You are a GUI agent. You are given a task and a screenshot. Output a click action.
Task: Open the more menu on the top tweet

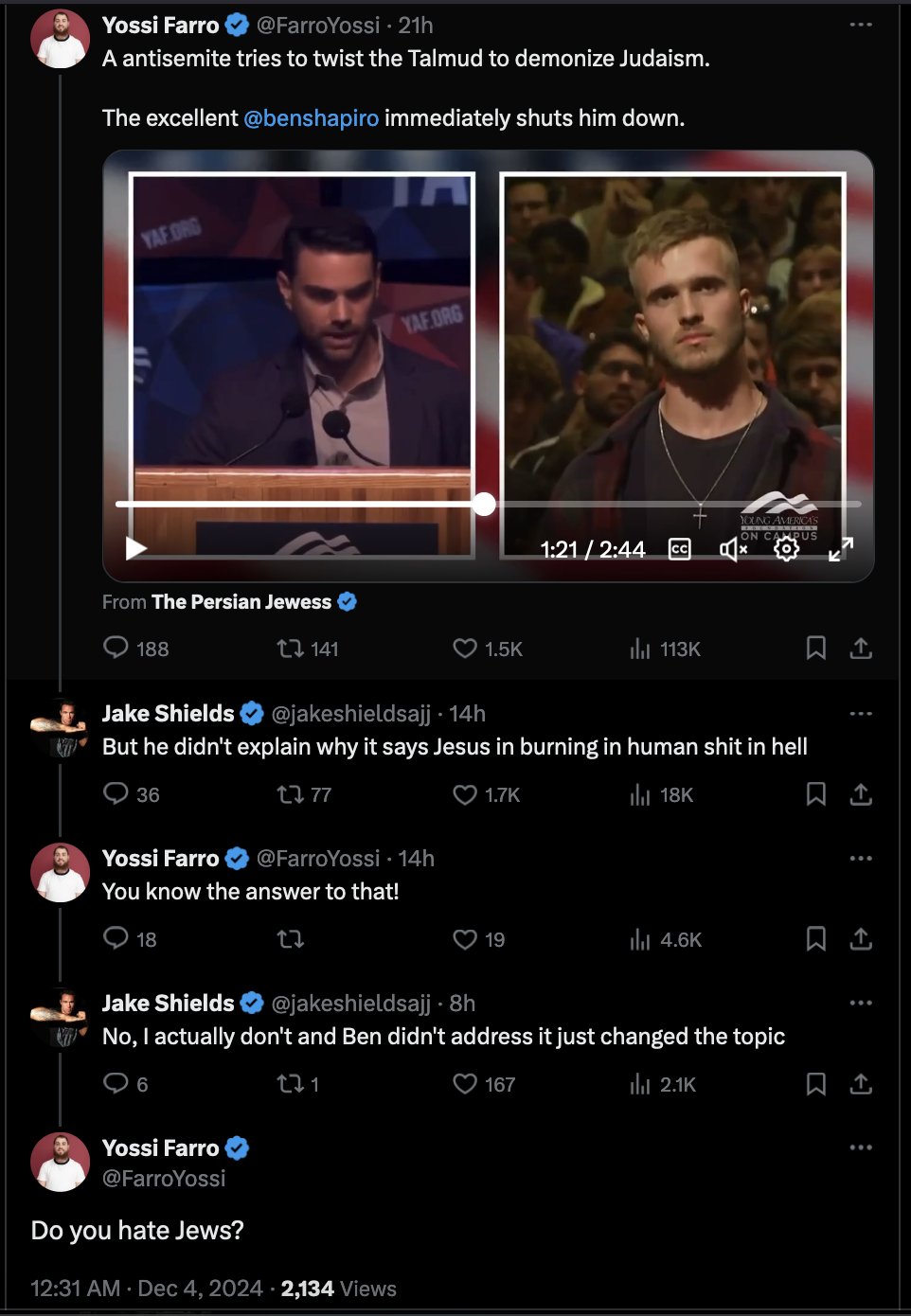coord(860,25)
